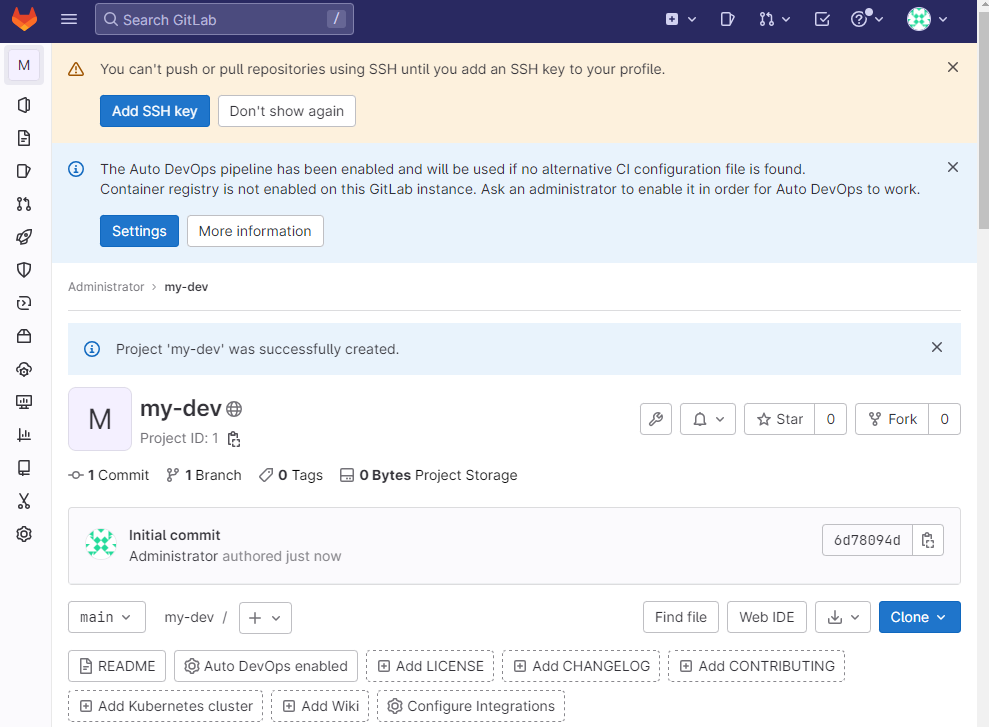Open the Clone dropdown button
The height and width of the screenshot is (727, 989).
[x=920, y=617]
